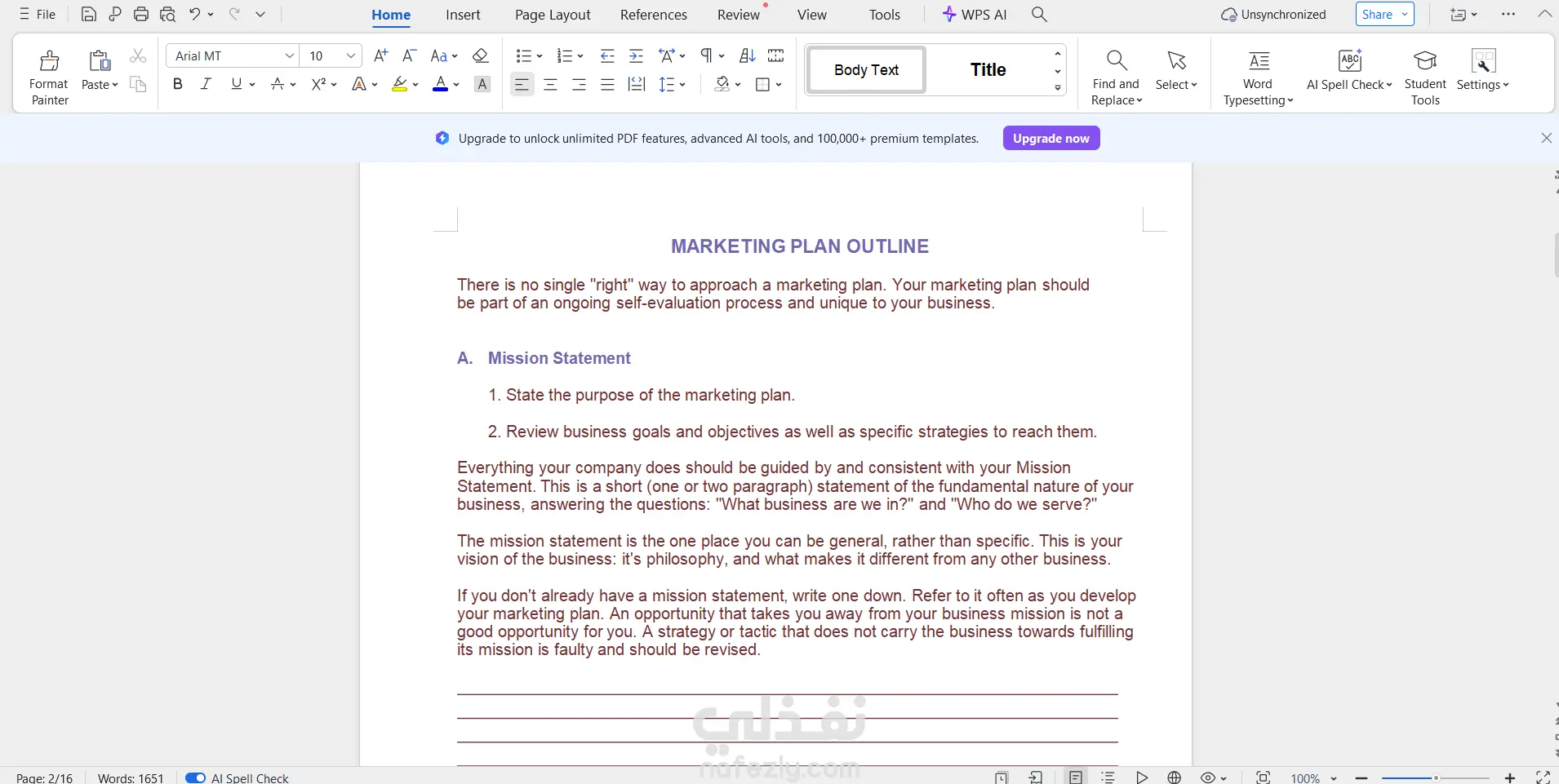Click the zoom slider handle
This screenshot has width=1559, height=784.
[1436, 778]
